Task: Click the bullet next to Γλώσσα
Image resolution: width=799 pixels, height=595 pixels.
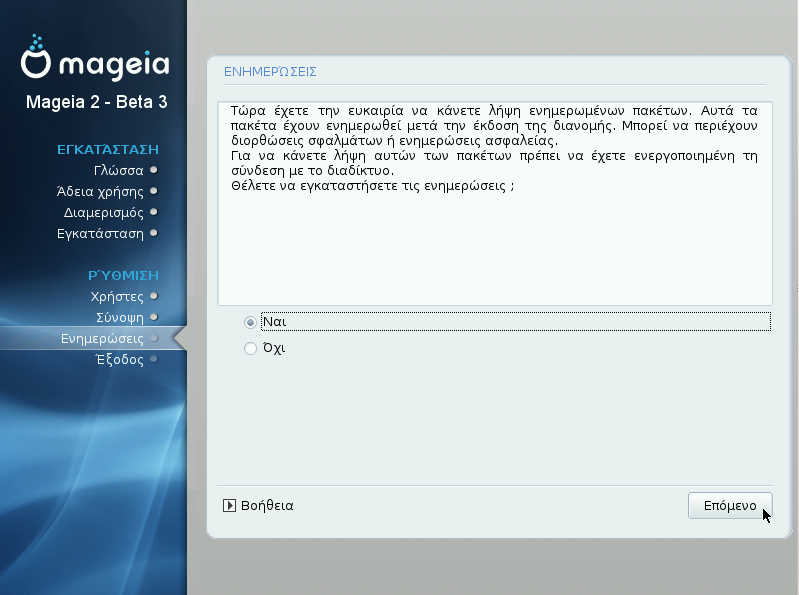Action: coord(154,170)
